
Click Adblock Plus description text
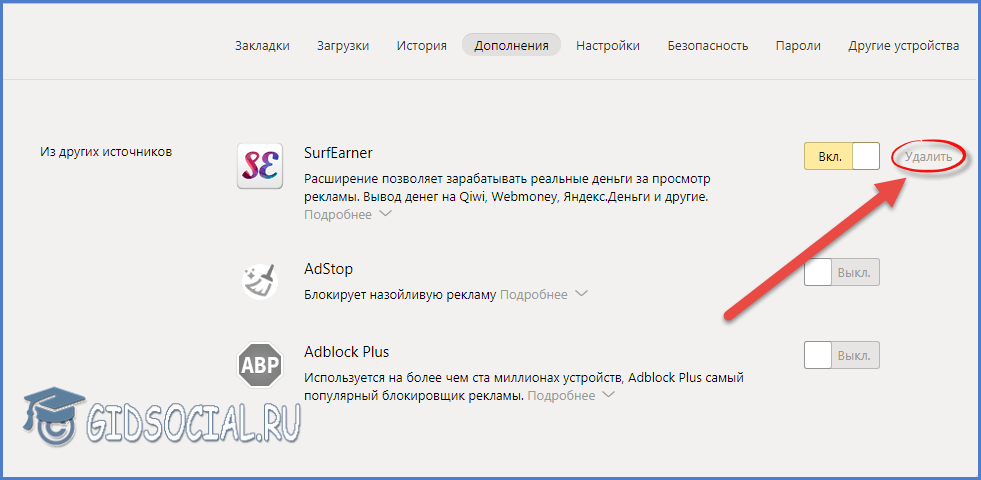point(524,386)
